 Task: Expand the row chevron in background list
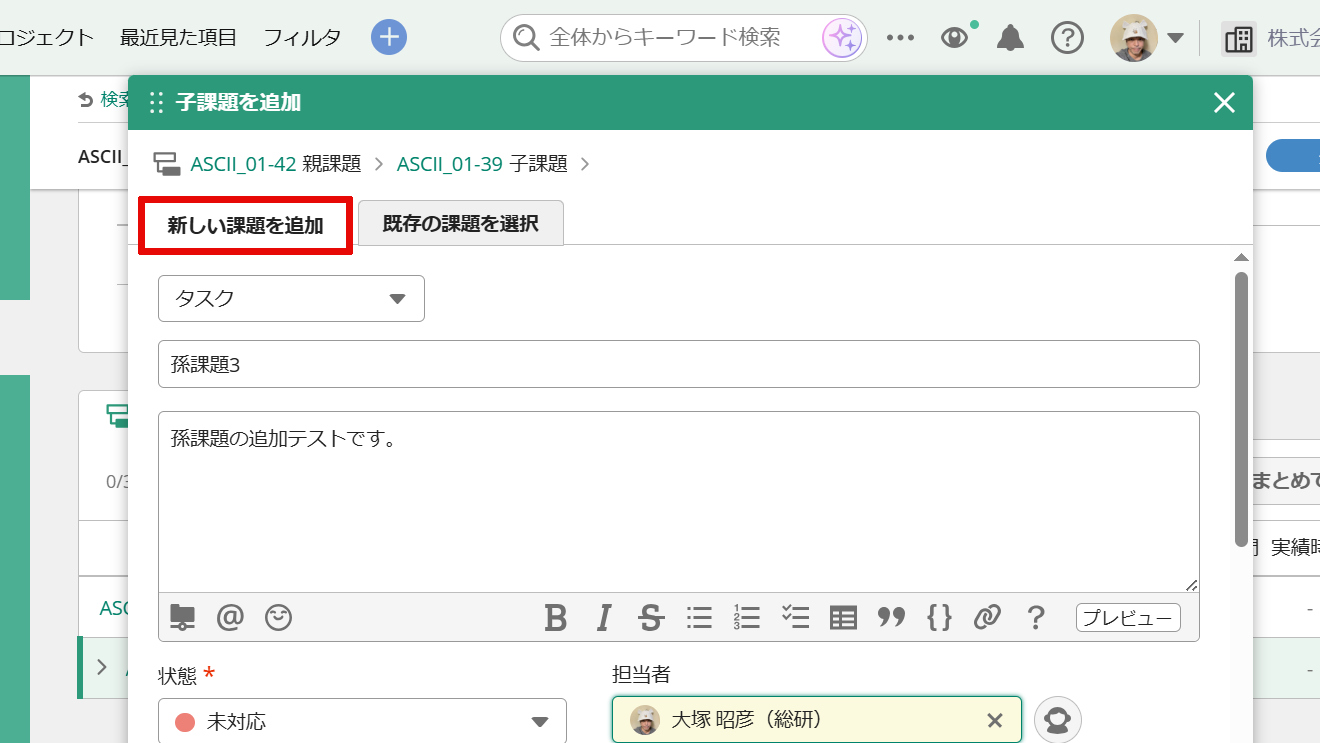click(101, 667)
